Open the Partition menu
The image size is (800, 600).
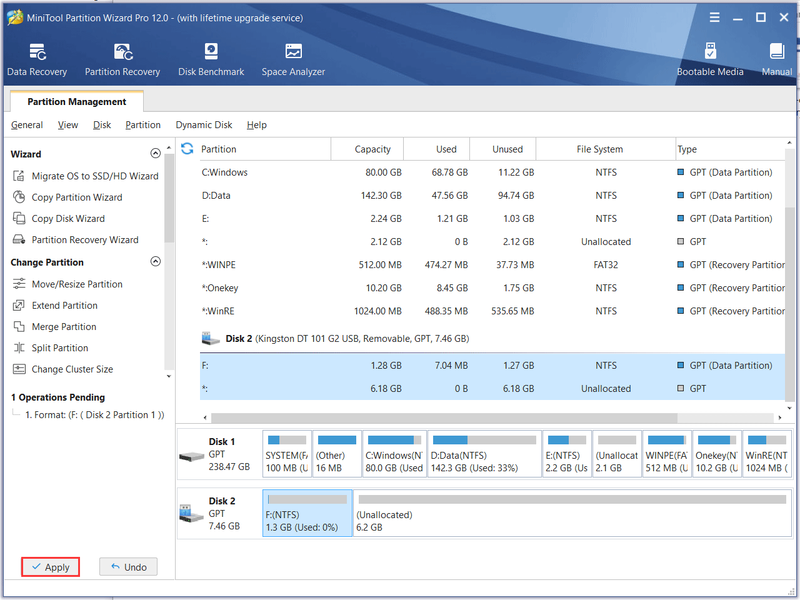click(143, 125)
